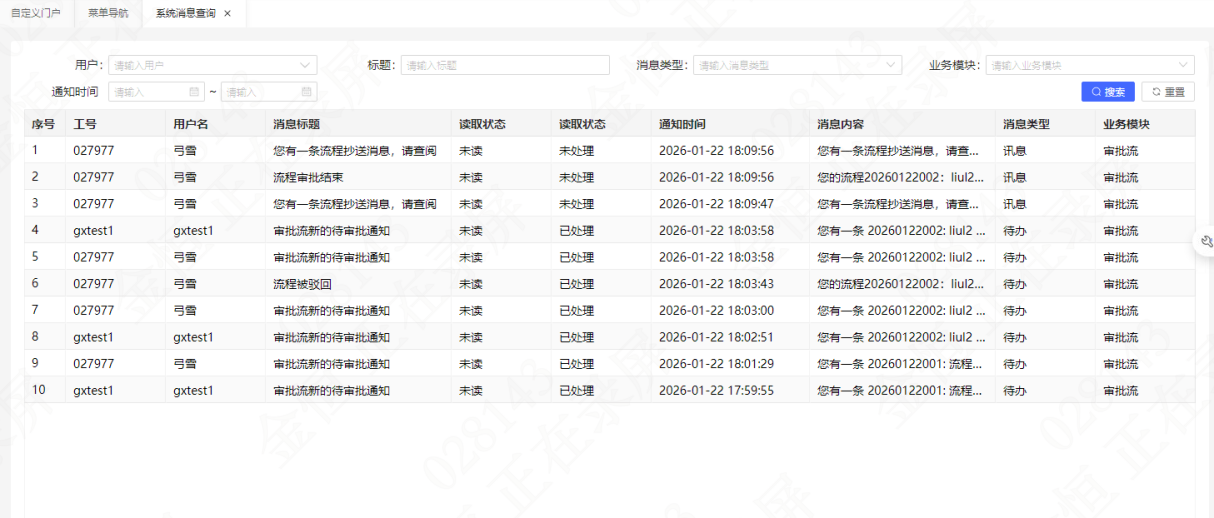Click the 重置 button
The width and height of the screenshot is (1214, 518).
point(1168,92)
